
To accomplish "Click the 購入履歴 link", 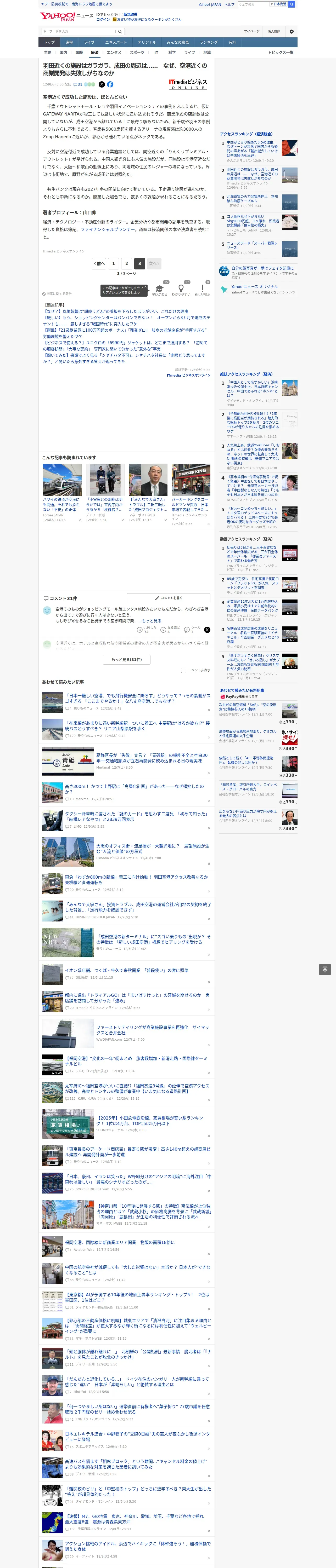I will pyautogui.click(x=274, y=32).
